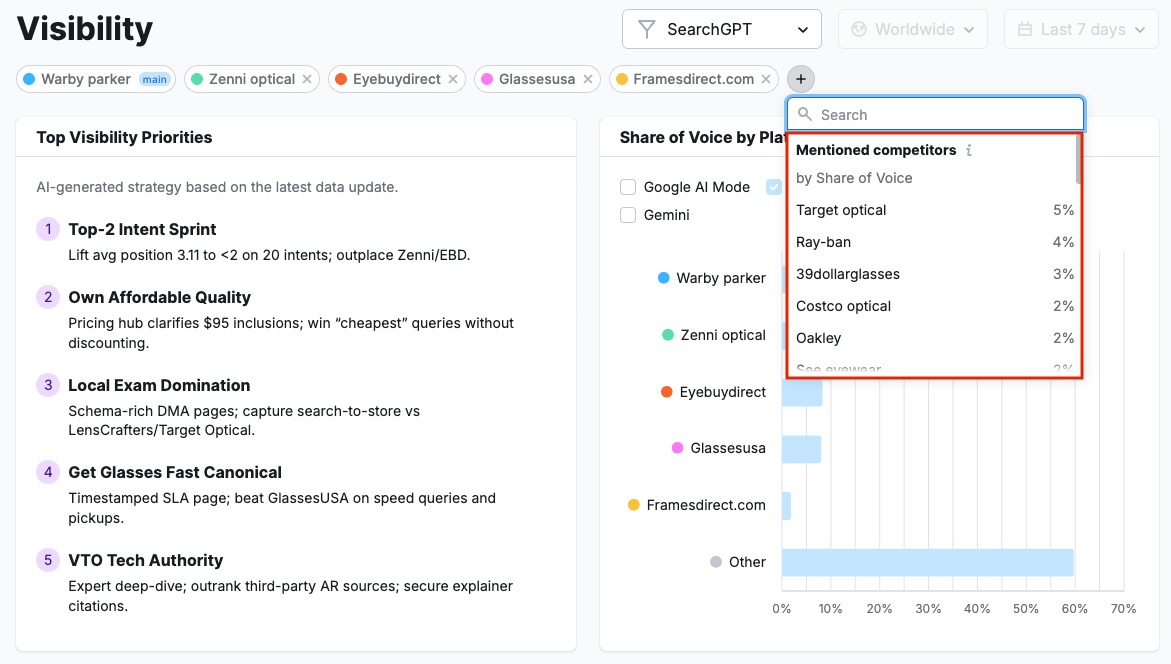Select Costco optical from mentioned competitors
The width and height of the screenshot is (1171, 664).
[x=934, y=306]
